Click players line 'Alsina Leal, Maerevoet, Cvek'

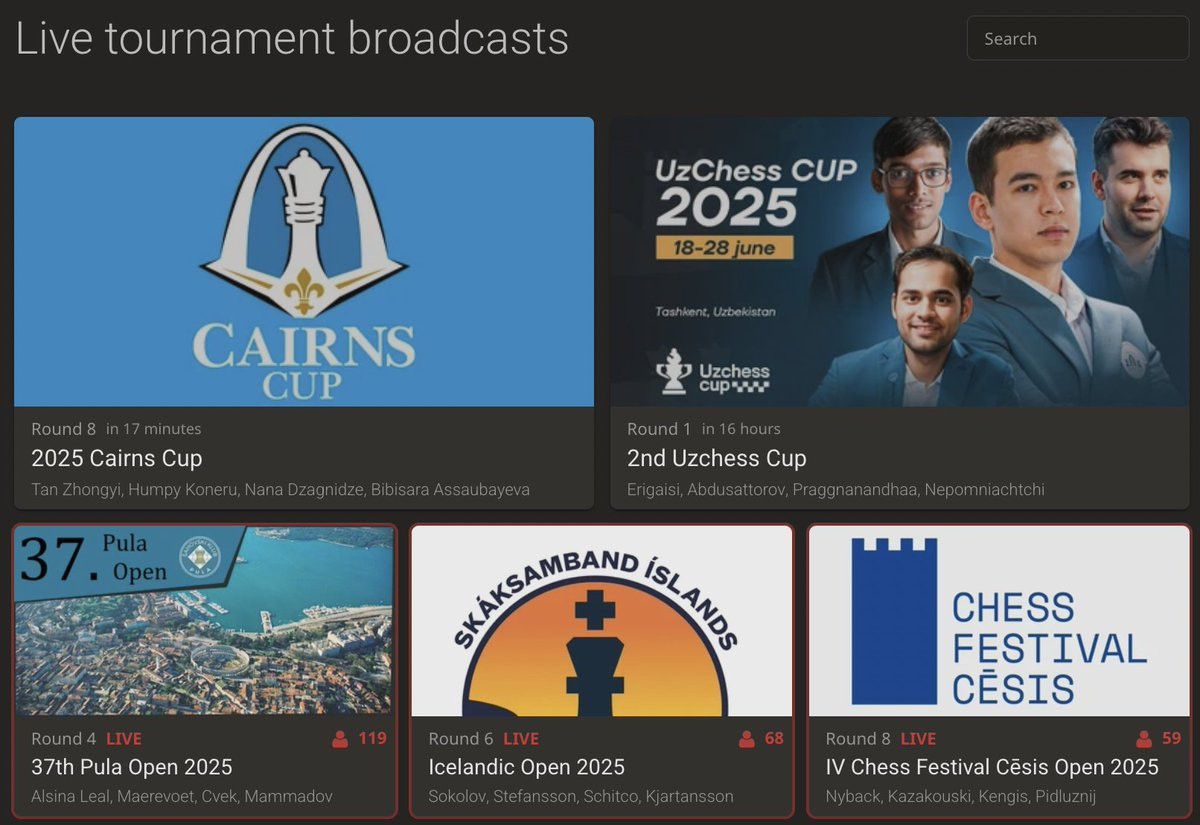[182, 797]
